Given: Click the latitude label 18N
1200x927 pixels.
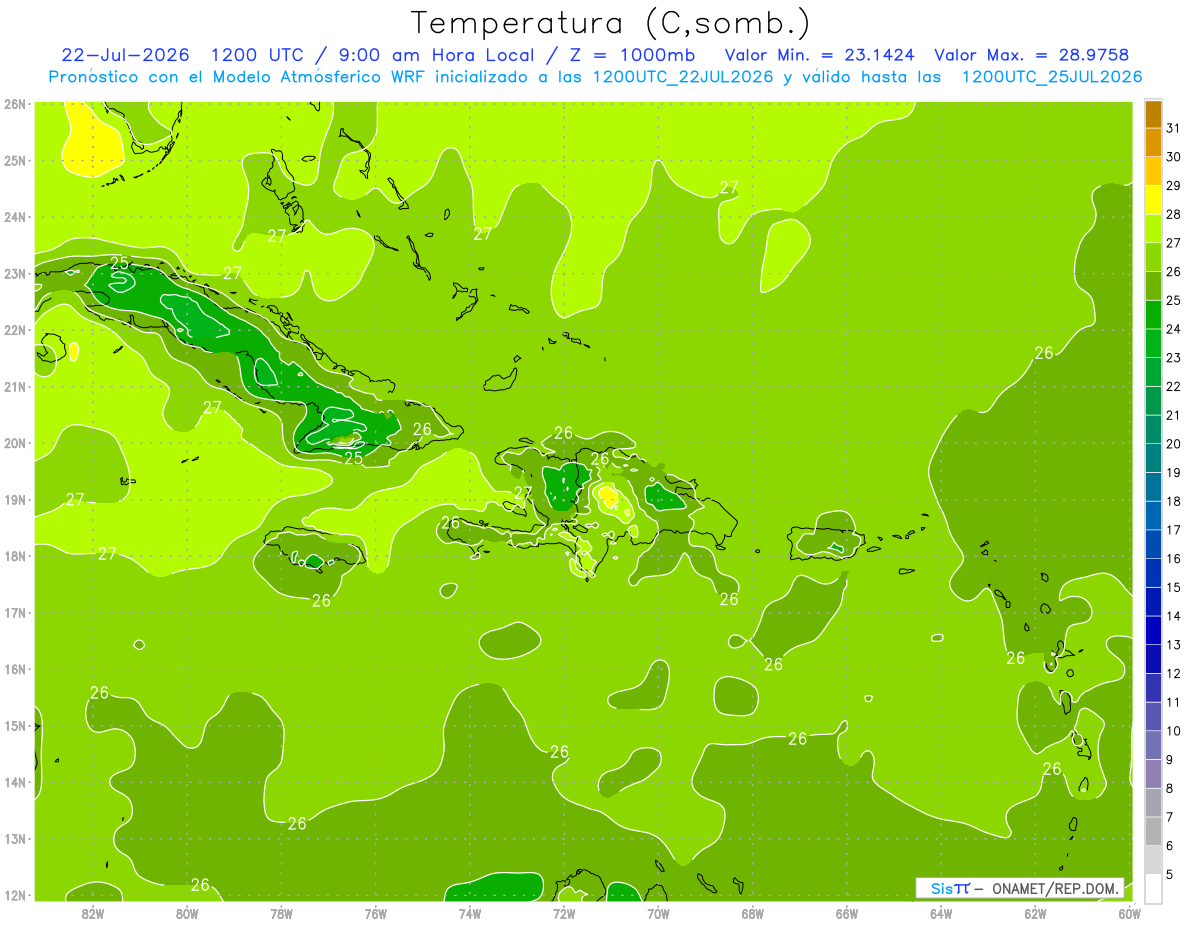Looking at the screenshot, I should click(x=15, y=556).
